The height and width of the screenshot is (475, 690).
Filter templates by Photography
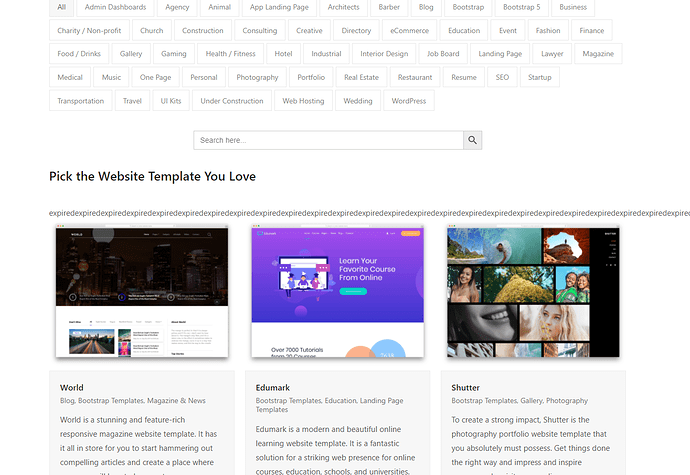[258, 77]
